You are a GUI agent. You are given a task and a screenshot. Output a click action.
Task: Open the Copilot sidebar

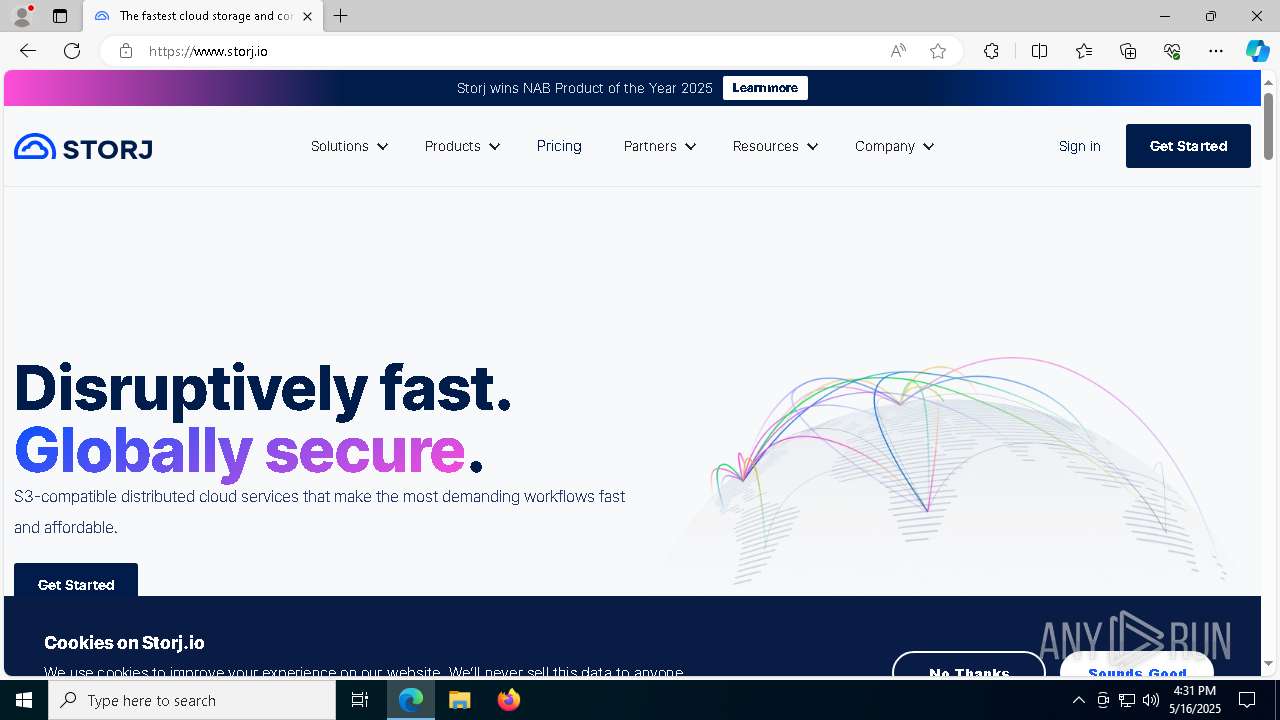pos(1257,51)
